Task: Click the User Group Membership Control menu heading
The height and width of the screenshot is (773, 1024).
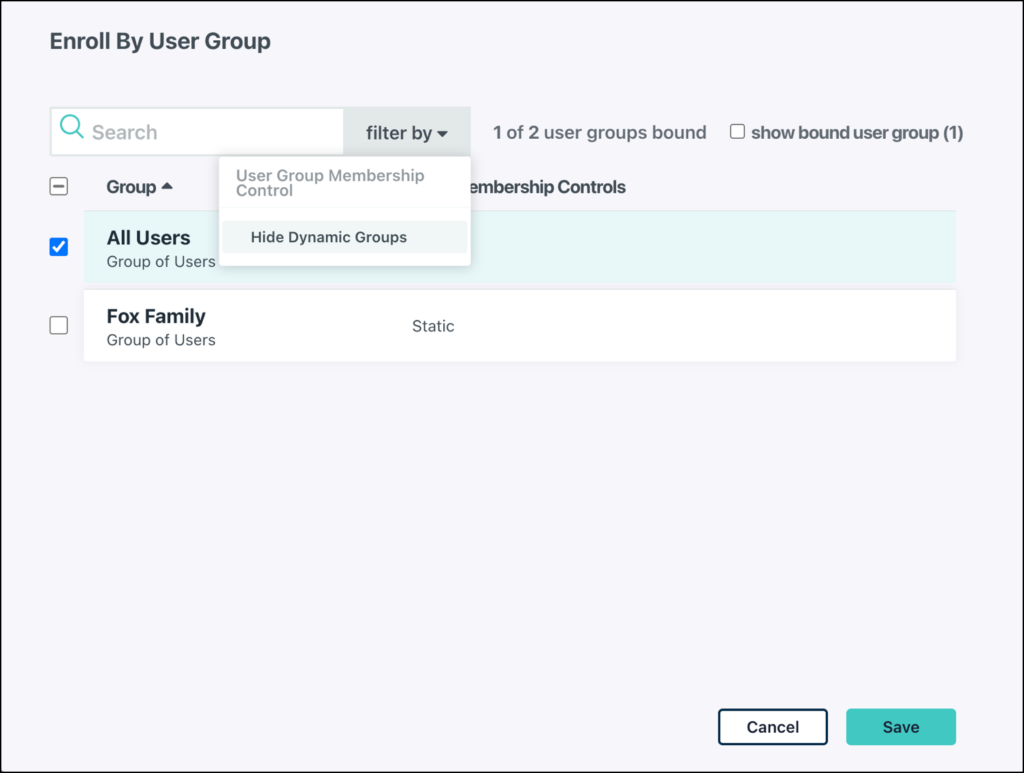Action: tap(331, 183)
